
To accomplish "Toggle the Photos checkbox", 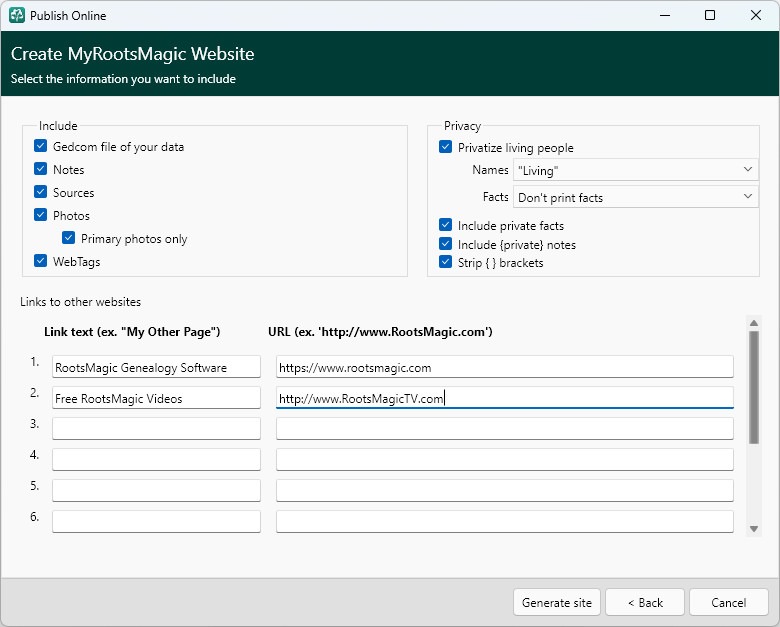I will (x=41, y=214).
